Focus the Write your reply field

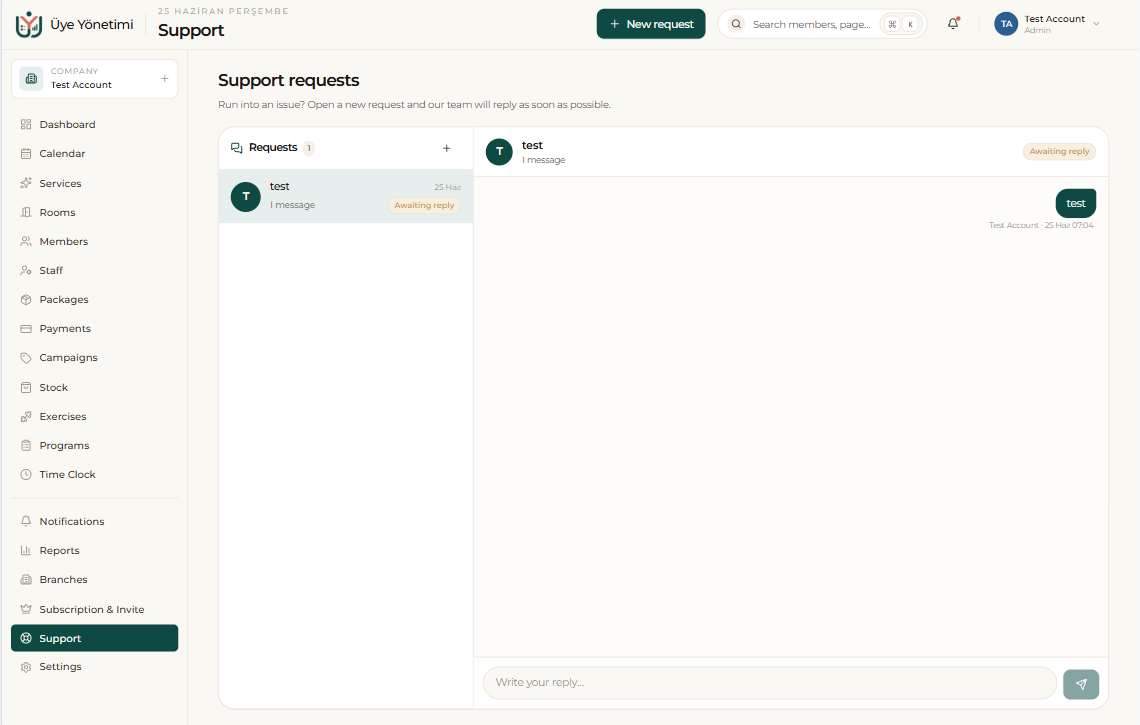(x=769, y=683)
